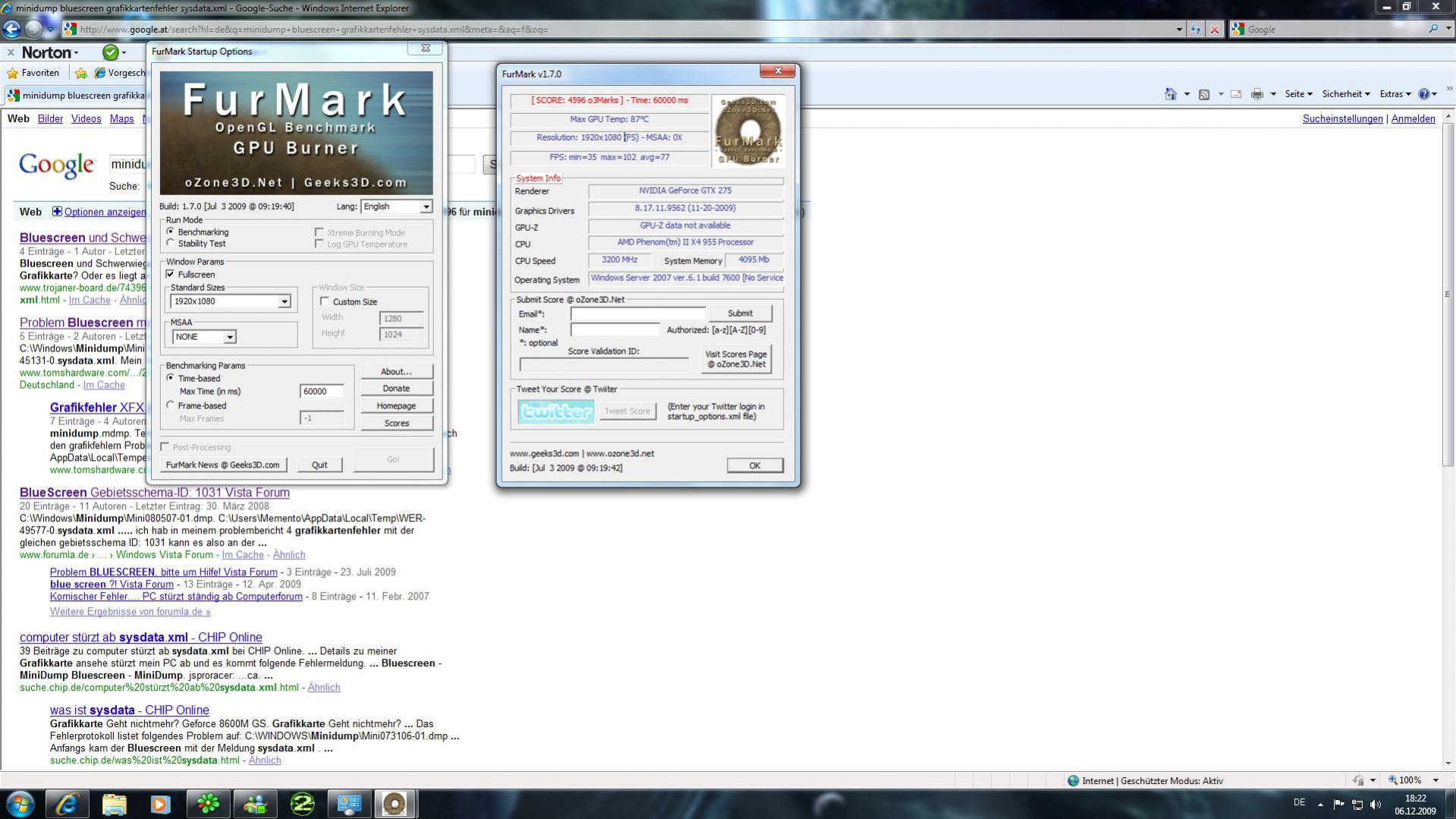Open the Windows Start orb

(20, 804)
